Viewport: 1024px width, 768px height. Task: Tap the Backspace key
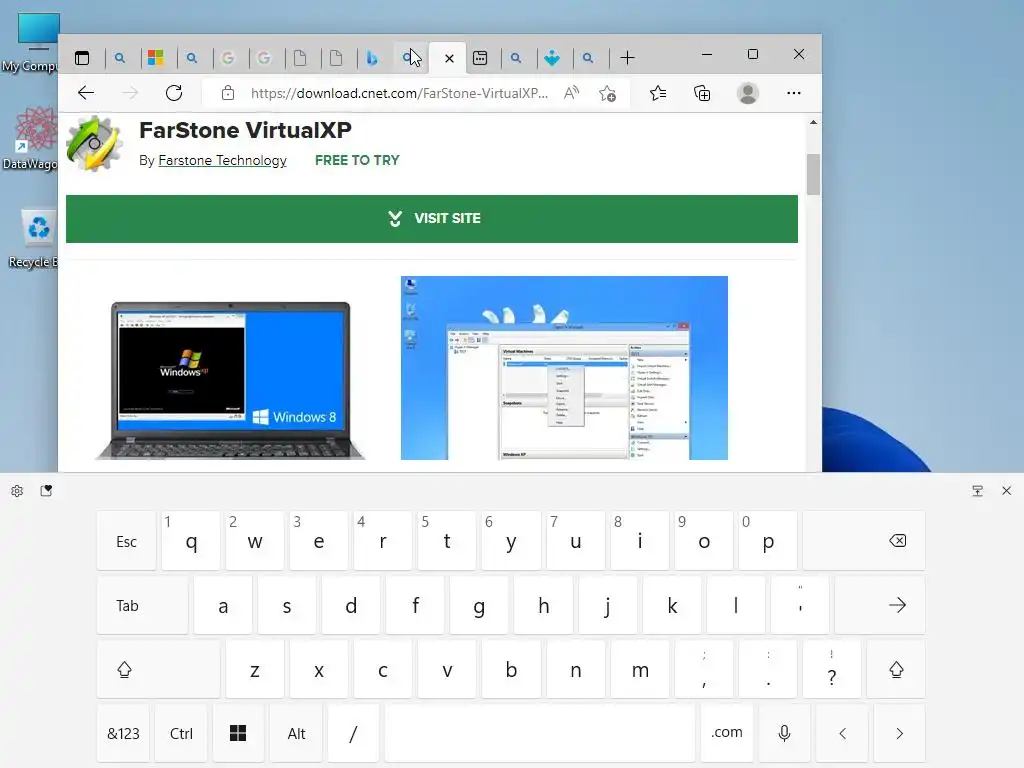click(864, 541)
